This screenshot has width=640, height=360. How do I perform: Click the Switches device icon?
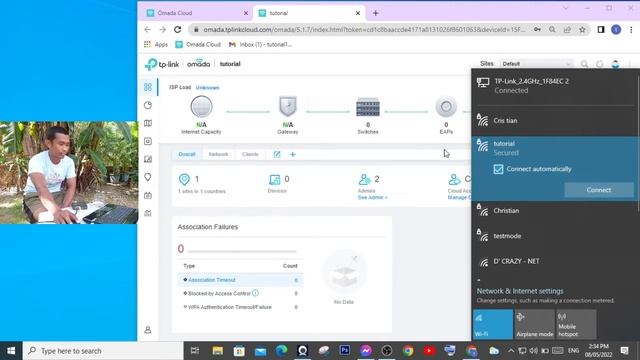tap(368, 107)
